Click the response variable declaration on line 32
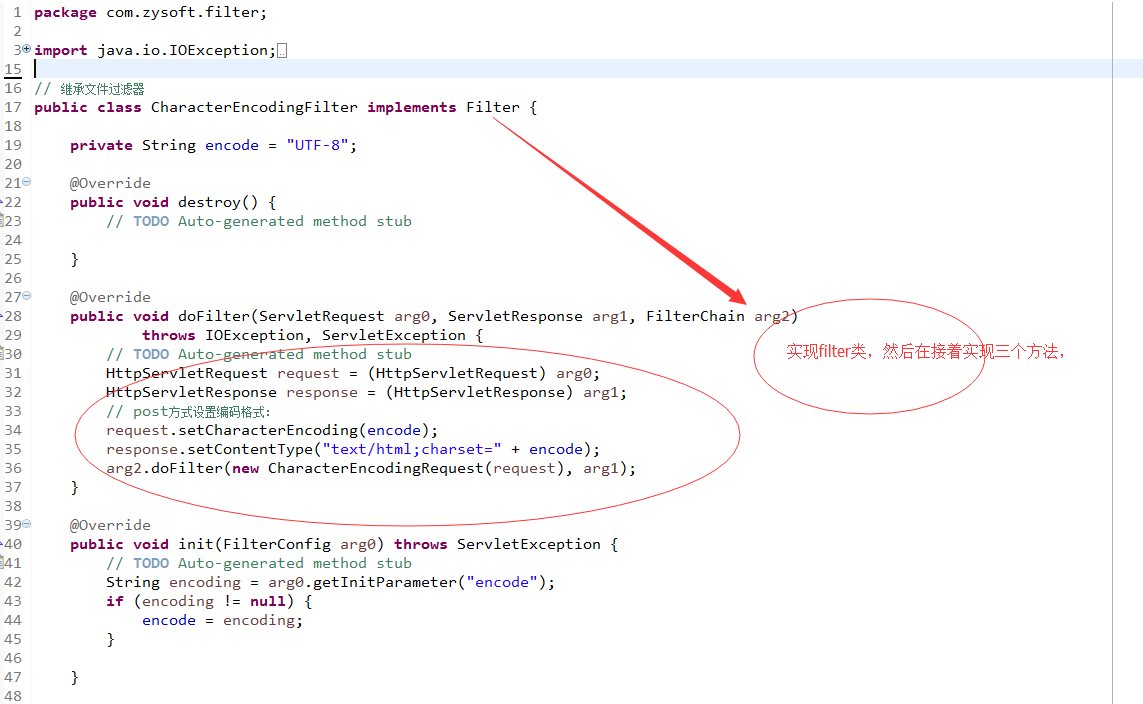 click(x=321, y=392)
